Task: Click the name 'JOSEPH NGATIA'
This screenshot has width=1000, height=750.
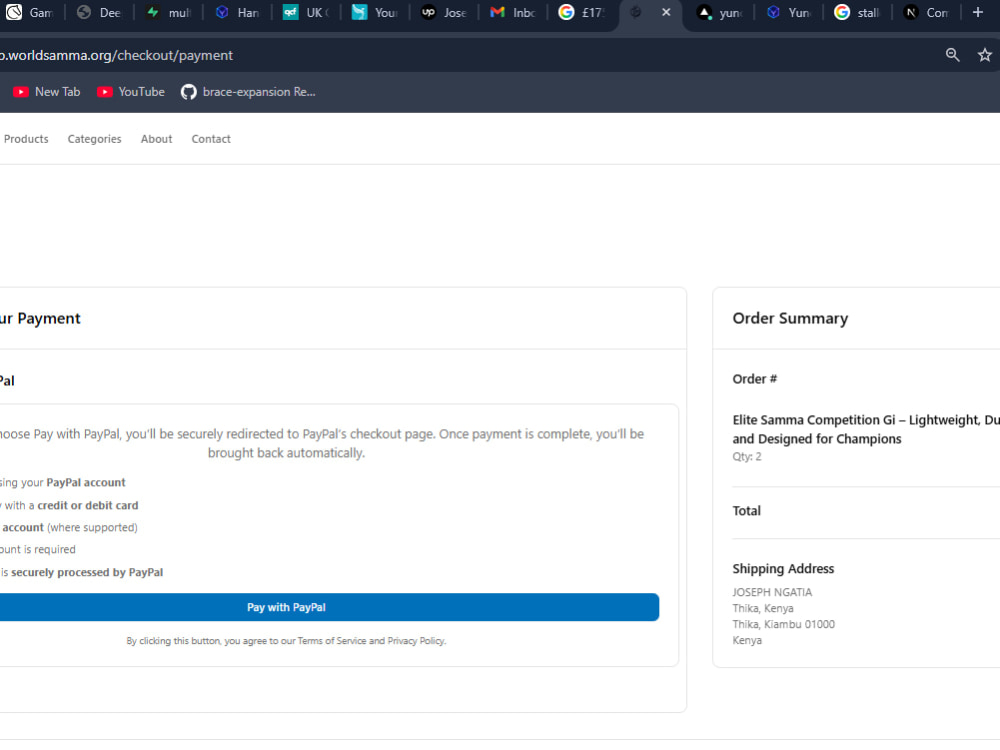Action: 772,592
